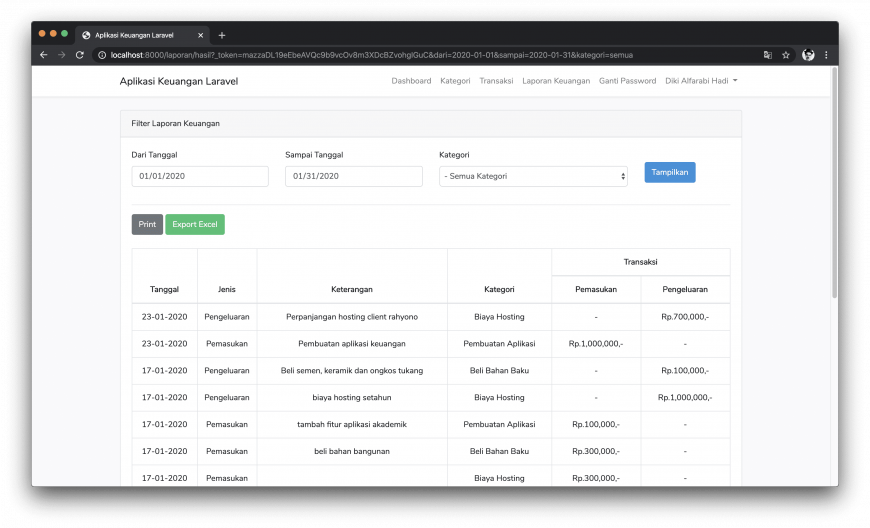Click the translate page icon in address bar
The image size is (870, 528).
[767, 55]
